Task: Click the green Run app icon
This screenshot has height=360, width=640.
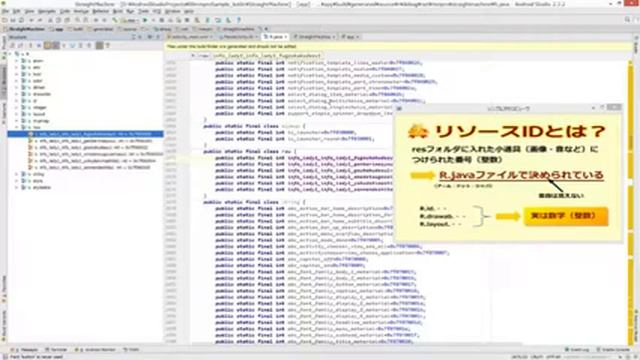Action: (x=145, y=20)
